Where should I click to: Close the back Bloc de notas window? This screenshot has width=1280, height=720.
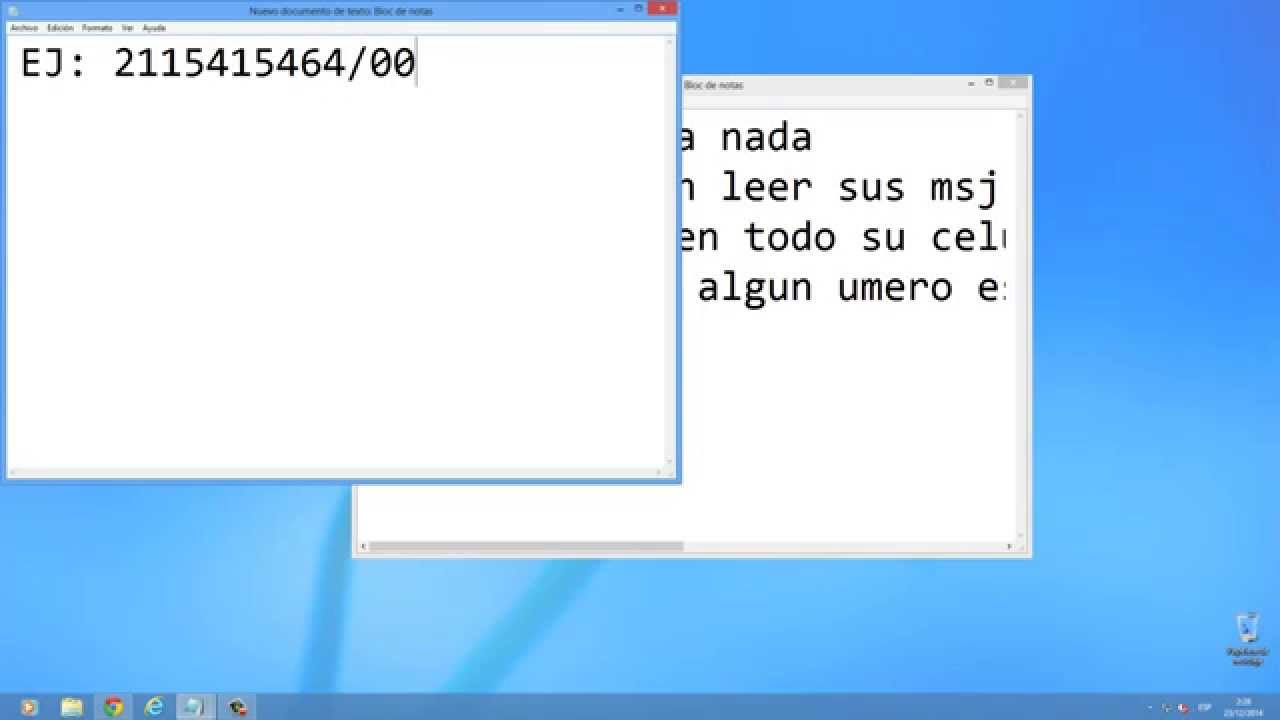[x=1012, y=83]
